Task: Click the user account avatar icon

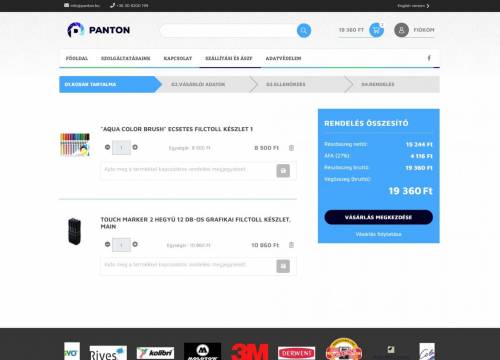Action: [401, 30]
